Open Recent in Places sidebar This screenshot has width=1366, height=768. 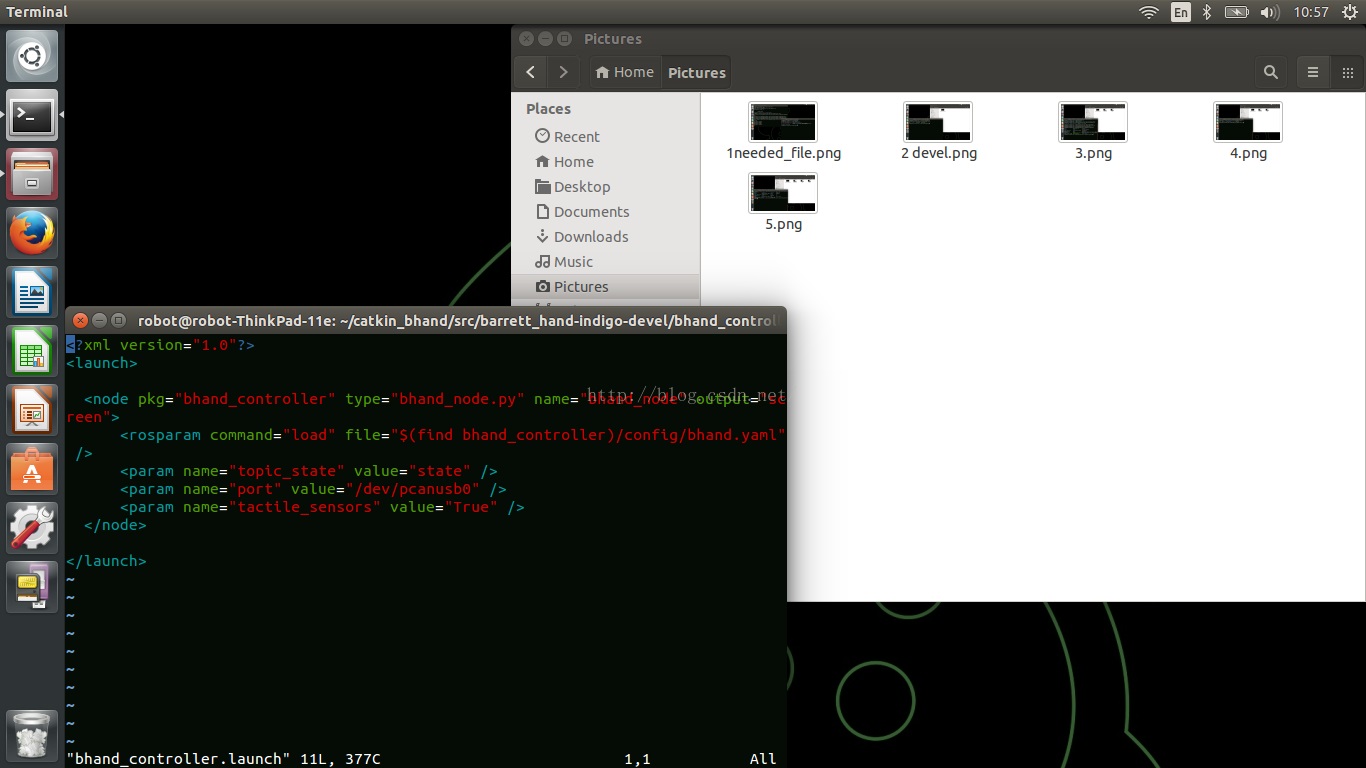pyautogui.click(x=576, y=136)
